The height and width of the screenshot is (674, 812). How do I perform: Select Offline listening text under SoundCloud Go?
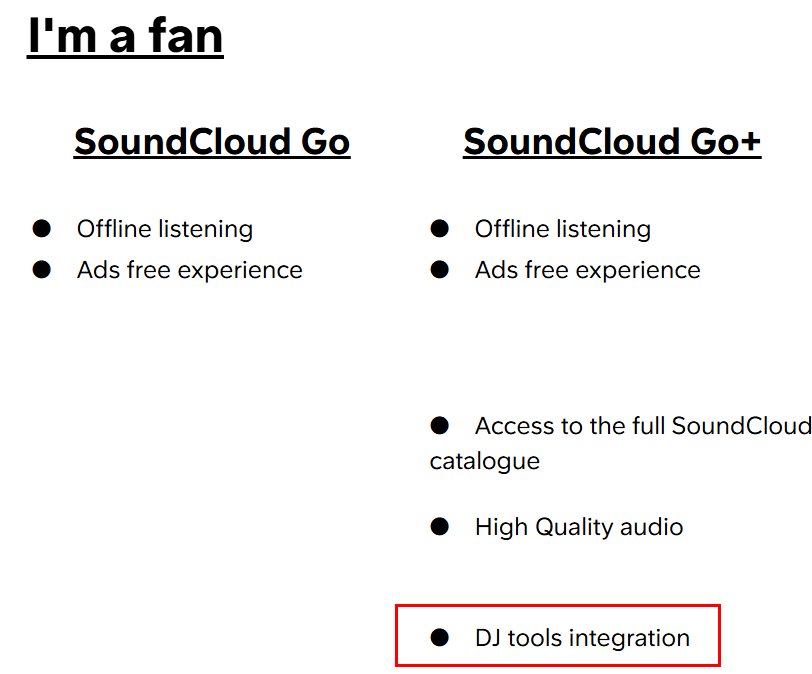[165, 229]
